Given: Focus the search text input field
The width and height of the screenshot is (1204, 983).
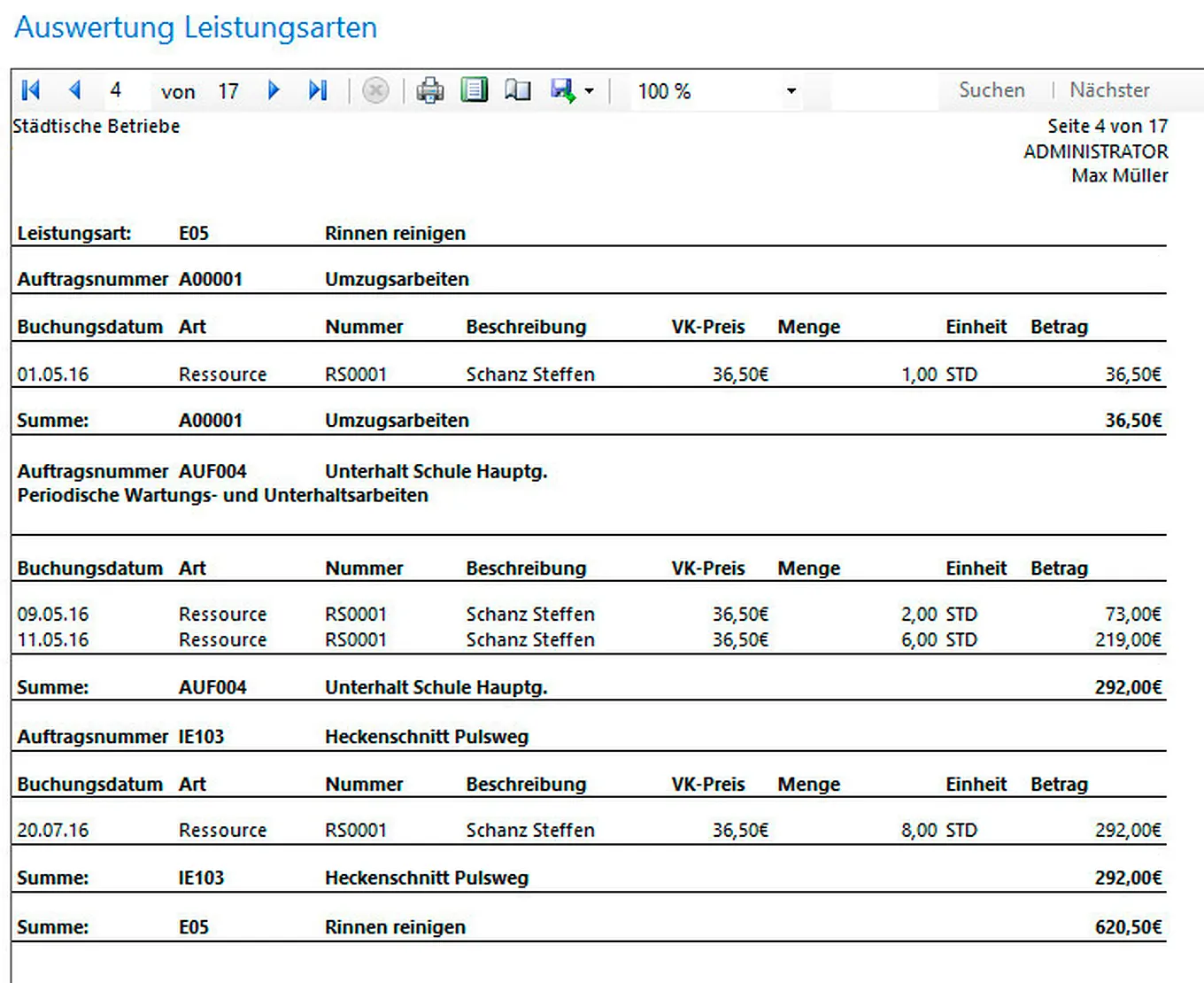Looking at the screenshot, I should [884, 90].
